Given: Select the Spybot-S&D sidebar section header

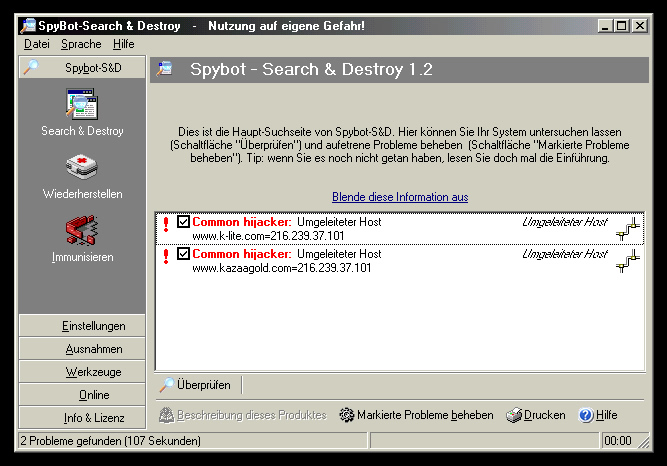Looking at the screenshot, I should tap(82, 68).
